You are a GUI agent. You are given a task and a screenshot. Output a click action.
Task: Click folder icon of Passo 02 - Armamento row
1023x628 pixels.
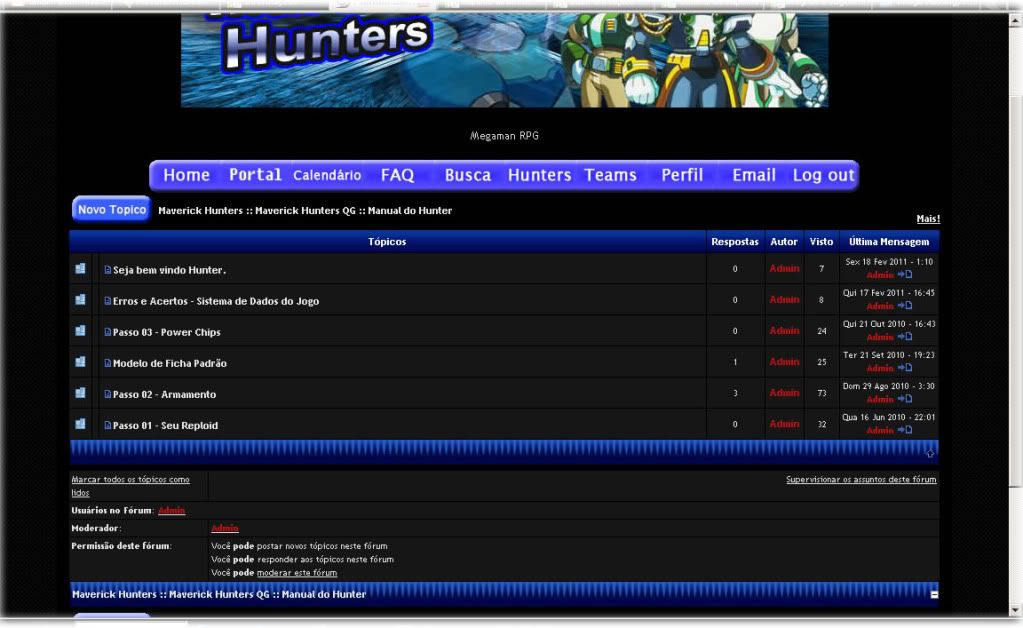point(80,393)
